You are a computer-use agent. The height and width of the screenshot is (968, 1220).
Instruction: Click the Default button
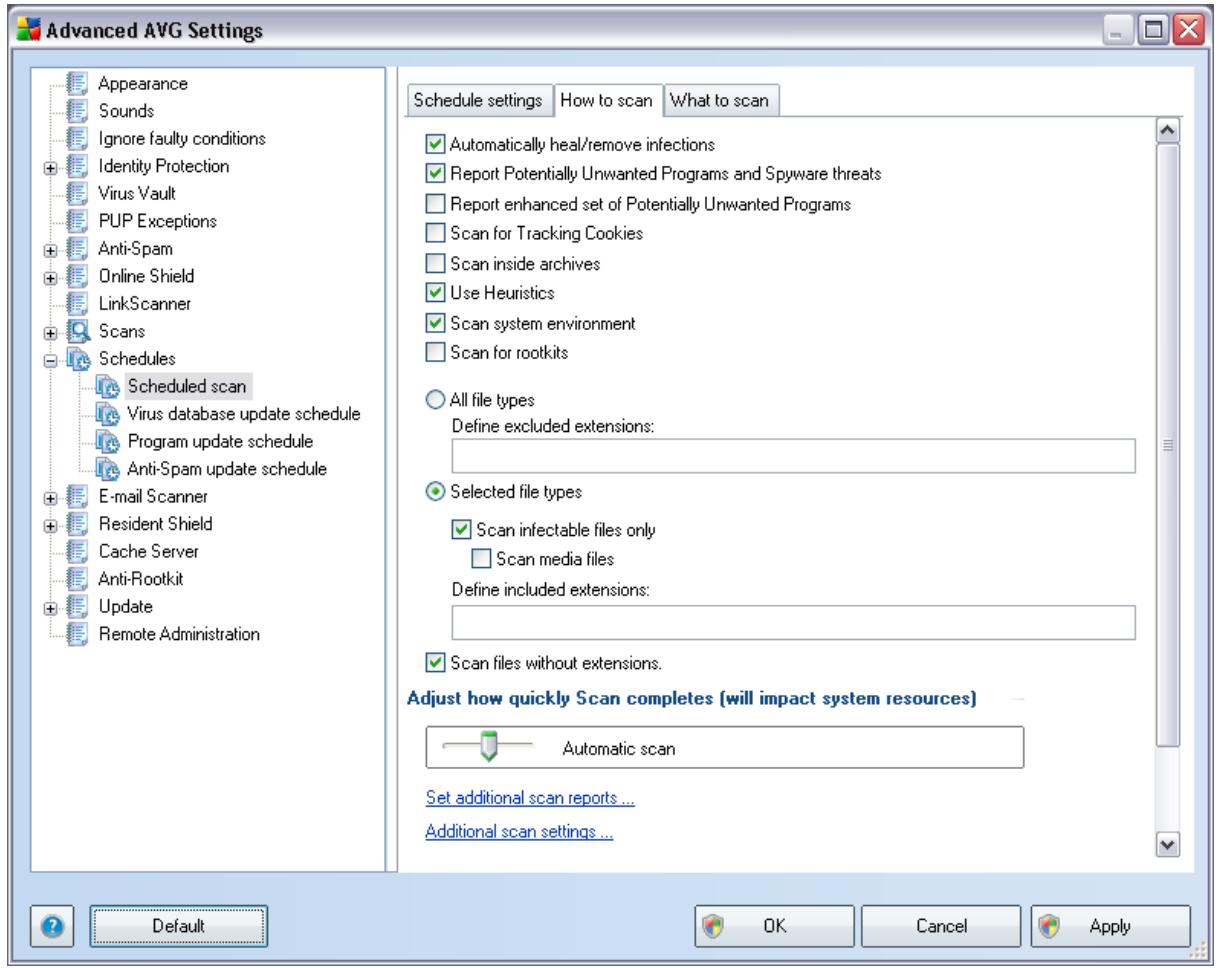pos(179,927)
